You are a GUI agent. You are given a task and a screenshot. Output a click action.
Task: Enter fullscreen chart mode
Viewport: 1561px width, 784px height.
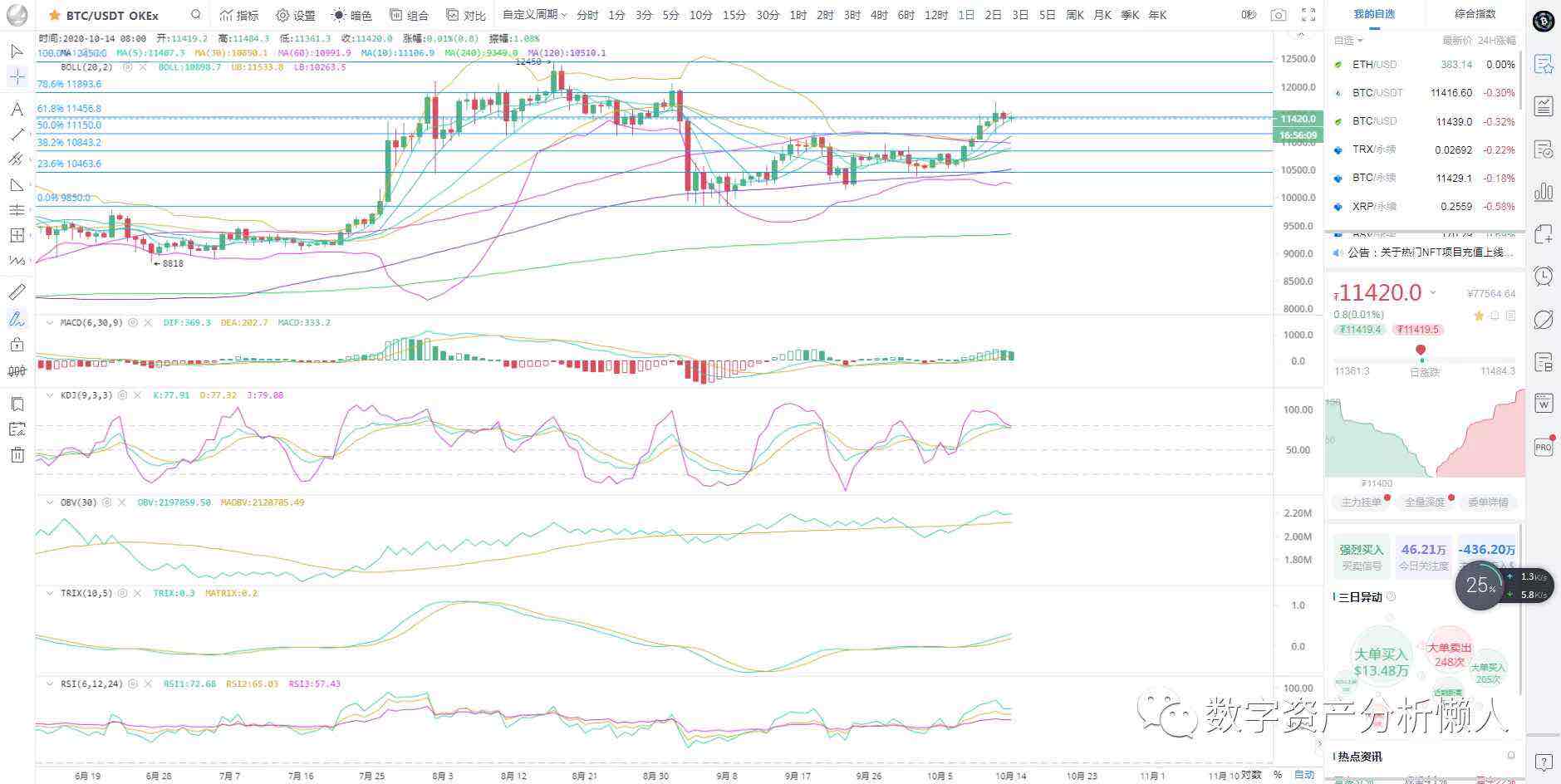click(x=1308, y=15)
